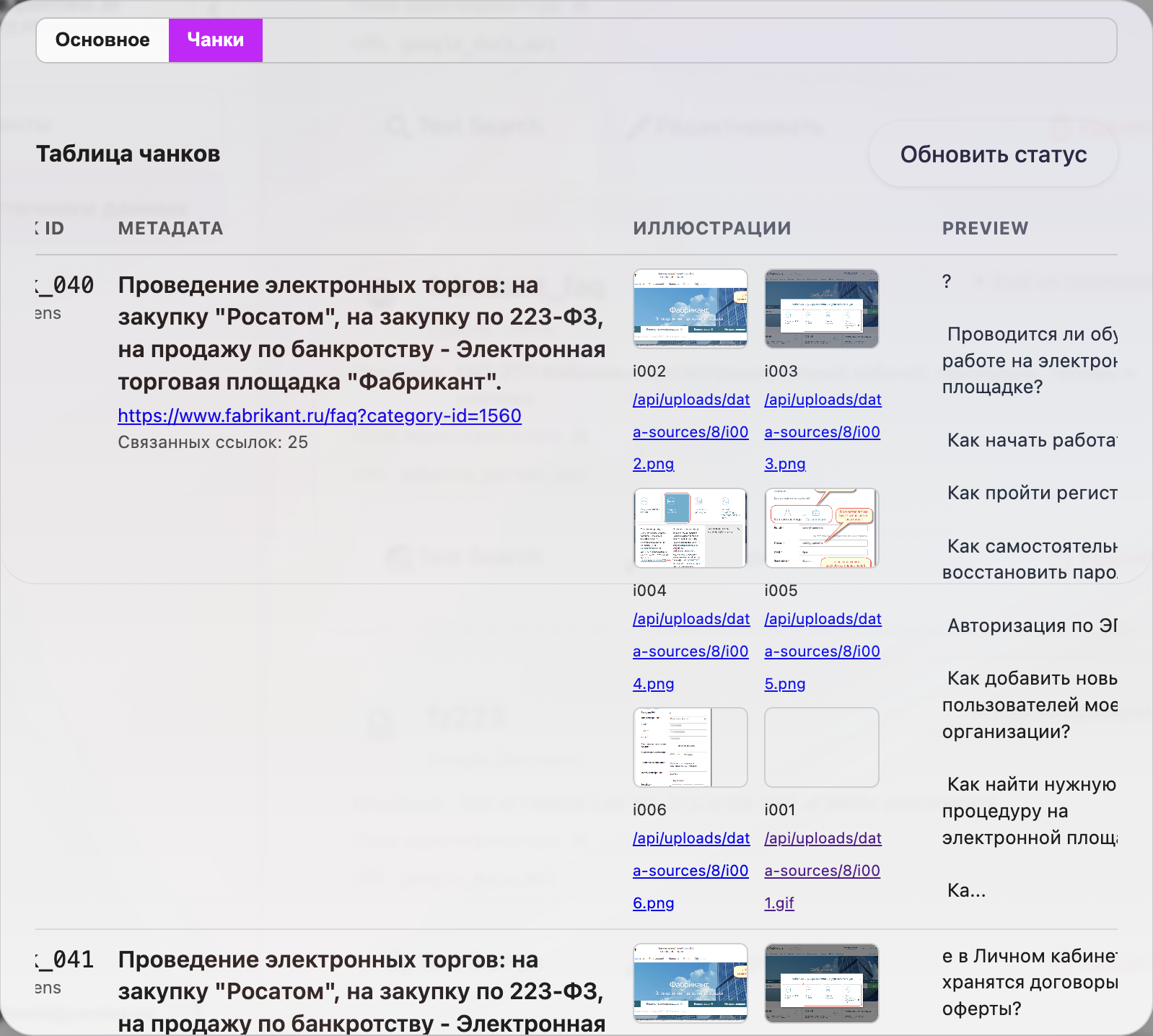Open thumbnail i004 illustration
Image resolution: width=1153 pixels, height=1036 pixels.
pyautogui.click(x=691, y=528)
